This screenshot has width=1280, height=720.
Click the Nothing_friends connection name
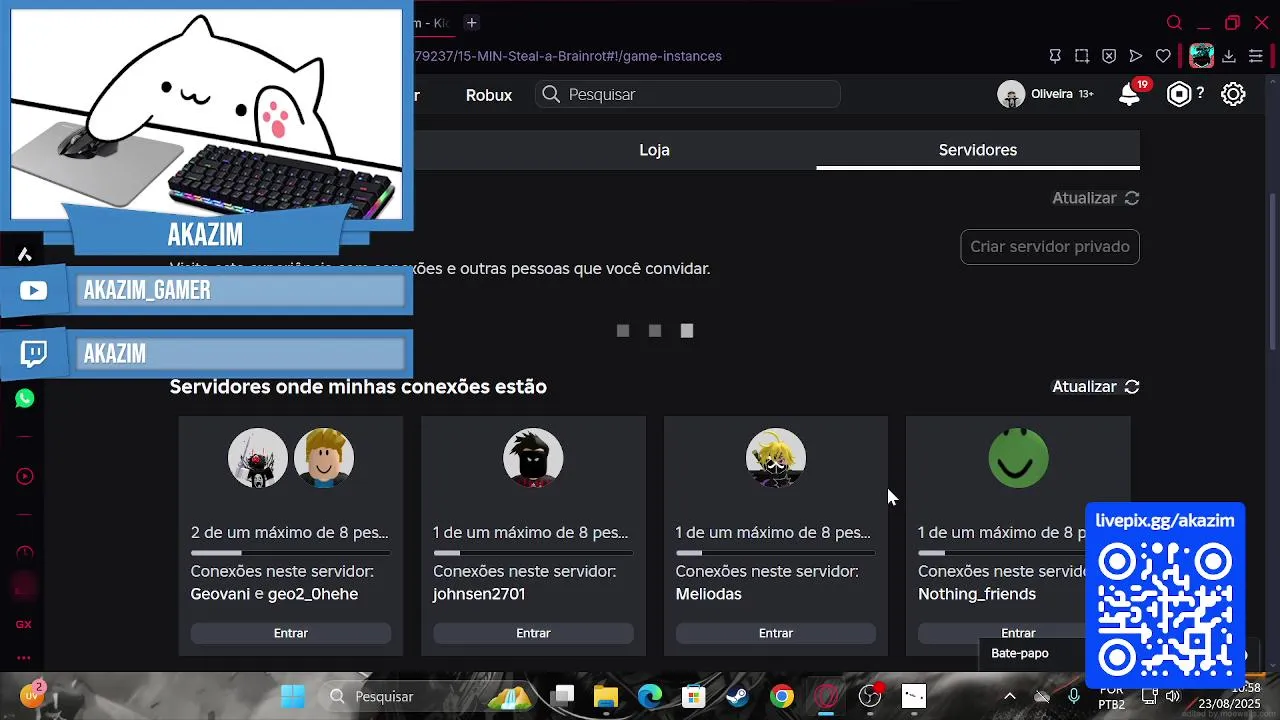(x=977, y=594)
